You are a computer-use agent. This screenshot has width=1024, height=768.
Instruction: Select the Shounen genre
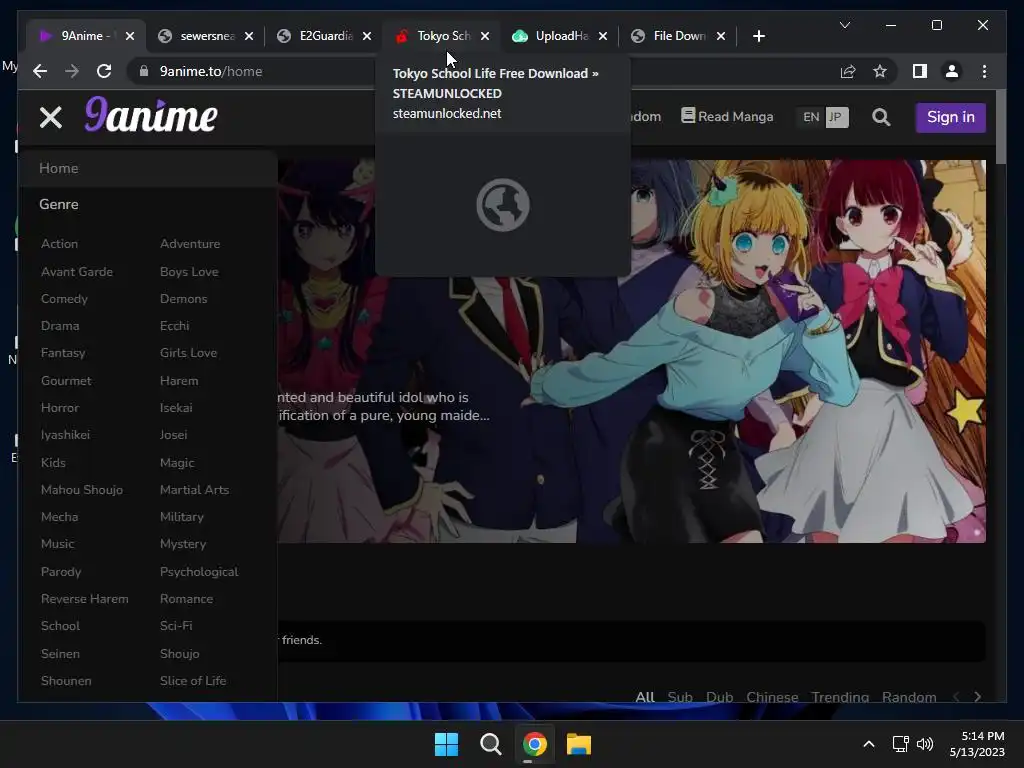66,680
